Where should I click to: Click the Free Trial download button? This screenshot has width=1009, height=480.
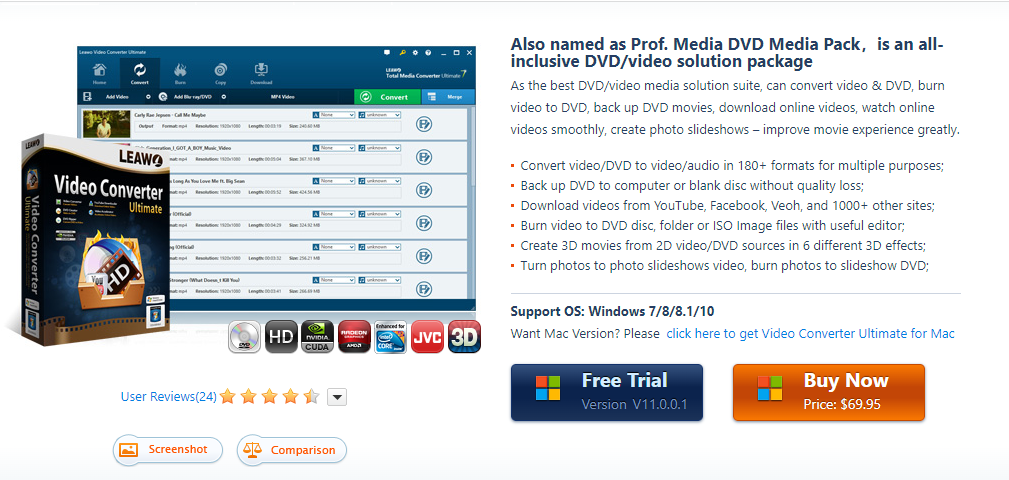click(606, 392)
